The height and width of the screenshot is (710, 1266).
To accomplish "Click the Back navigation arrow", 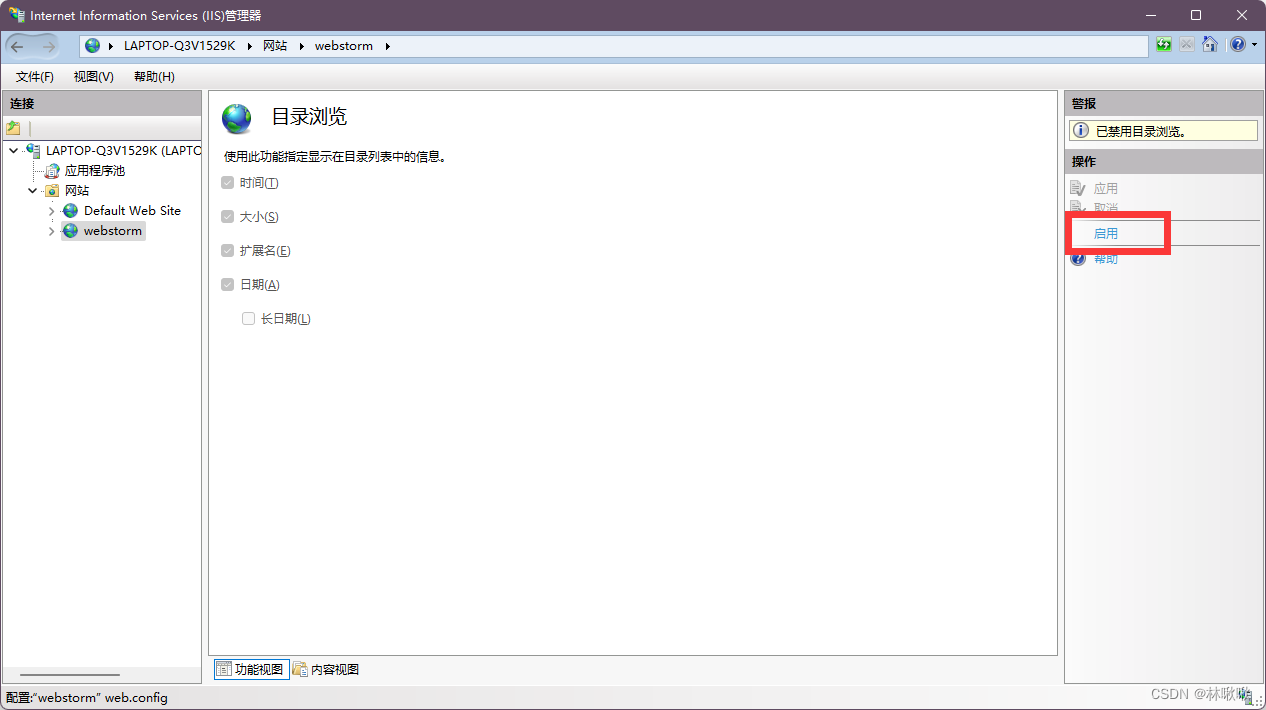I will (17, 45).
